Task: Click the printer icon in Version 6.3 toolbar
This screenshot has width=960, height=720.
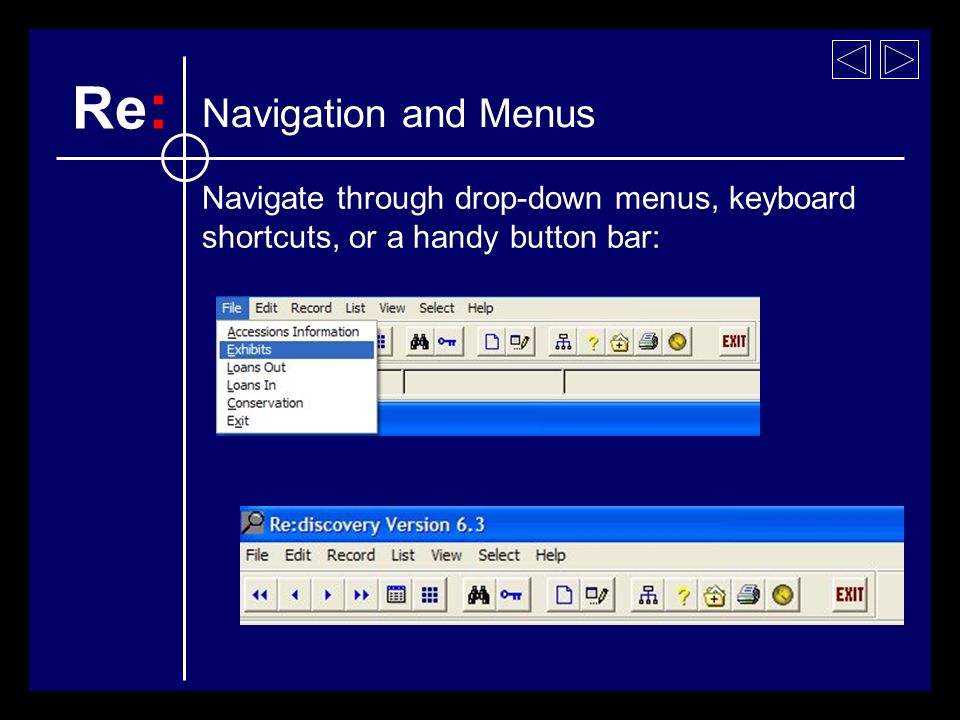Action: tap(749, 594)
